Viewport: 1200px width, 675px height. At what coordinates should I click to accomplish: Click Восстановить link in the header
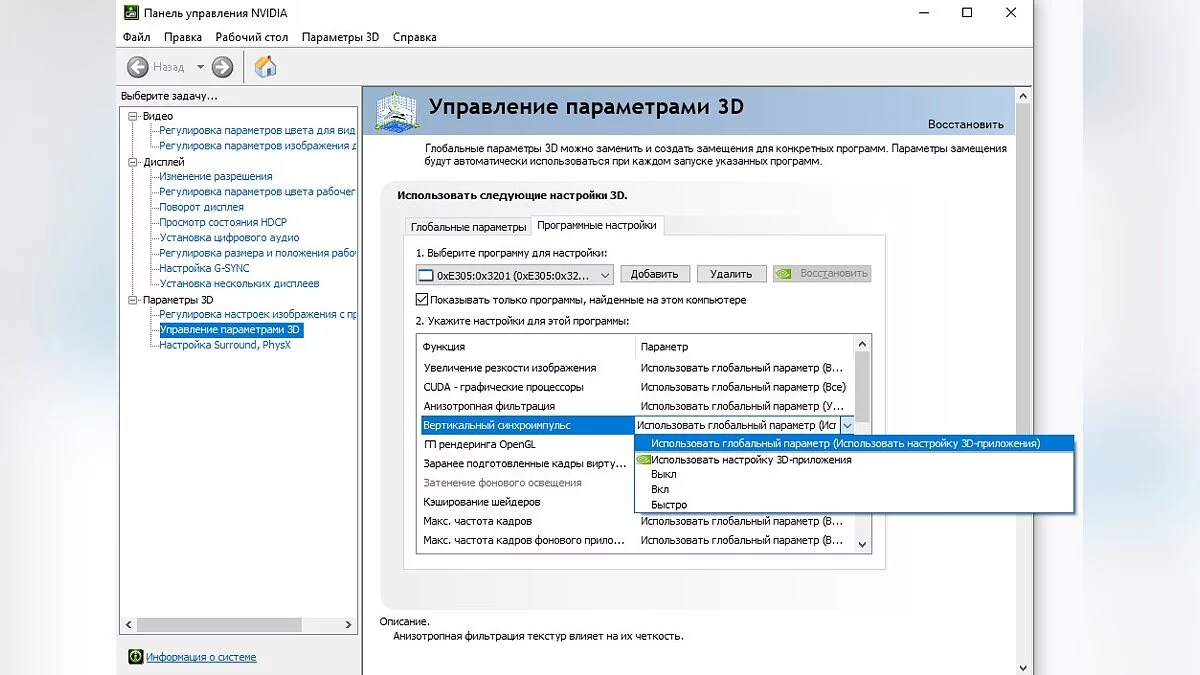[965, 125]
